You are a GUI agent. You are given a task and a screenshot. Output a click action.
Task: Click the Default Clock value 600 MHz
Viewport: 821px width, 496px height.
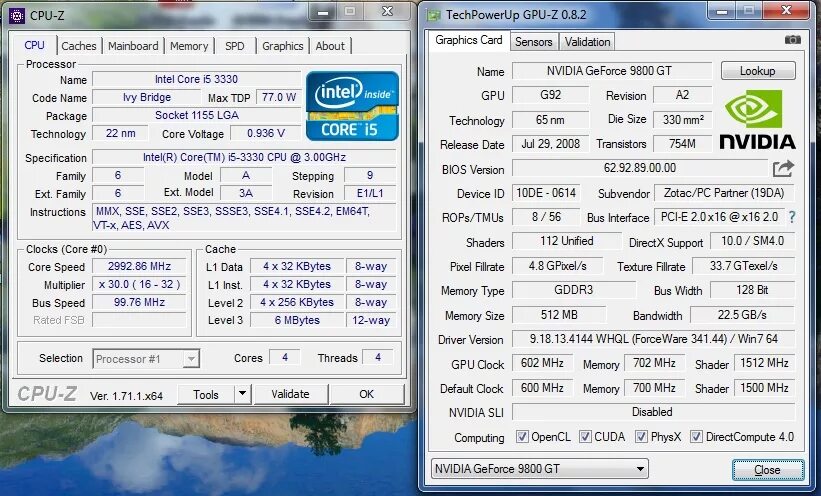click(x=542, y=388)
